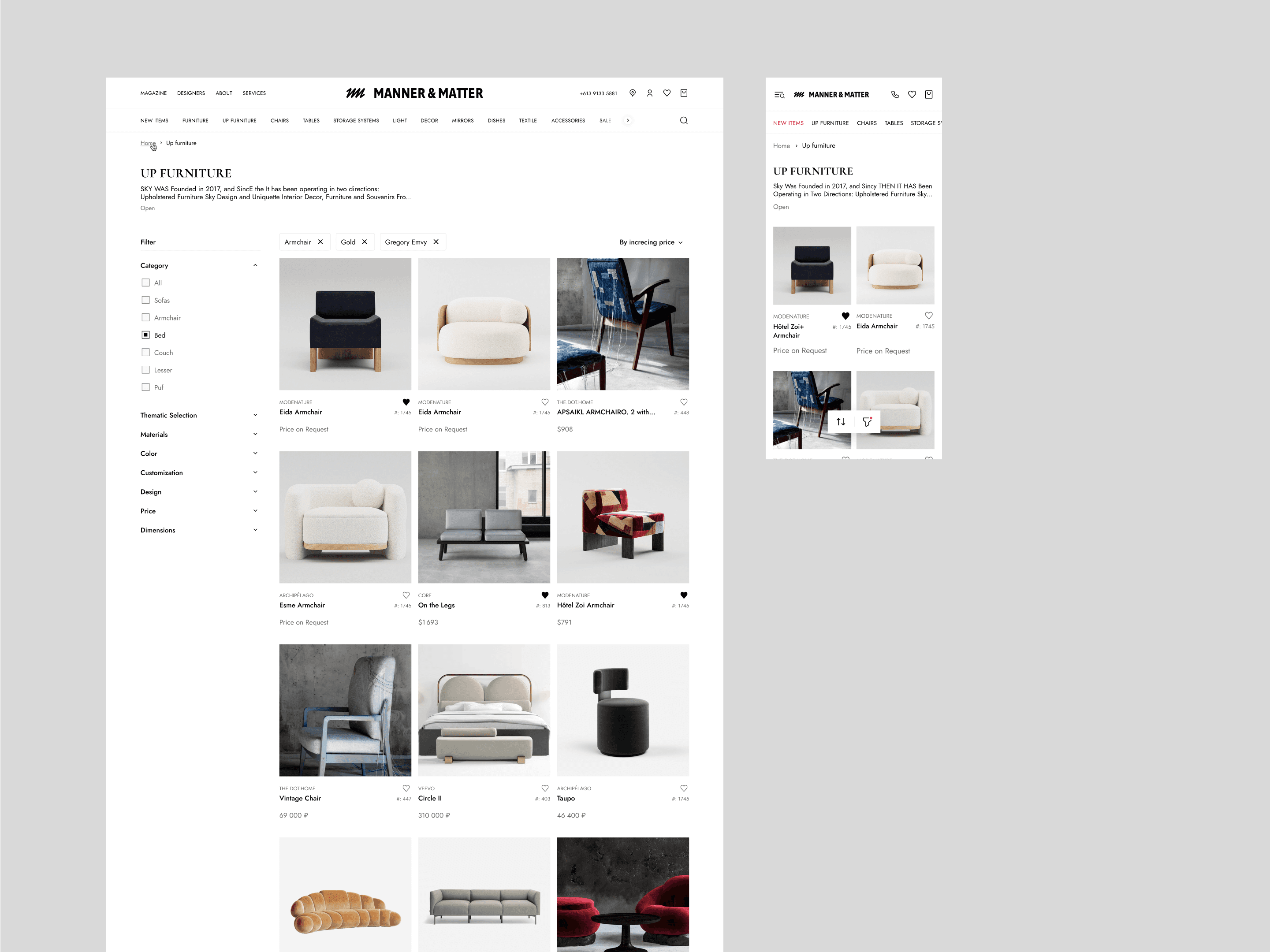Open the mobile hamburger search menu
The width and height of the screenshot is (1270, 952).
click(779, 95)
